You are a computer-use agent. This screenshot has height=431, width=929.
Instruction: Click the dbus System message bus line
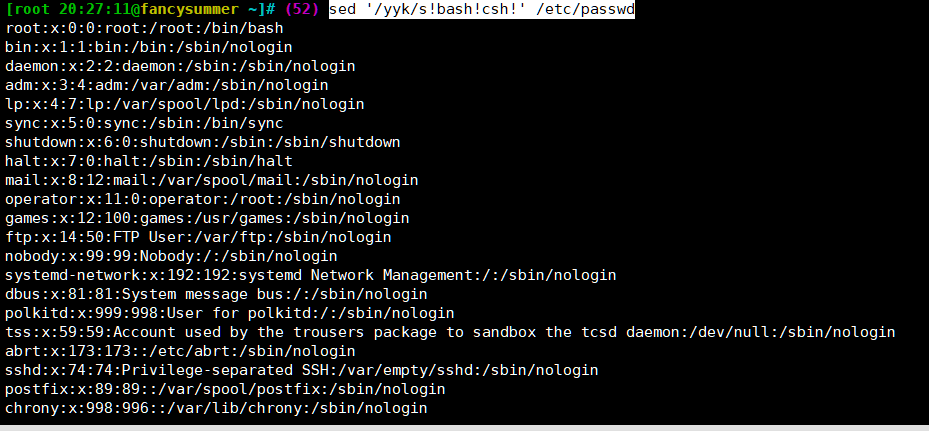(x=215, y=294)
